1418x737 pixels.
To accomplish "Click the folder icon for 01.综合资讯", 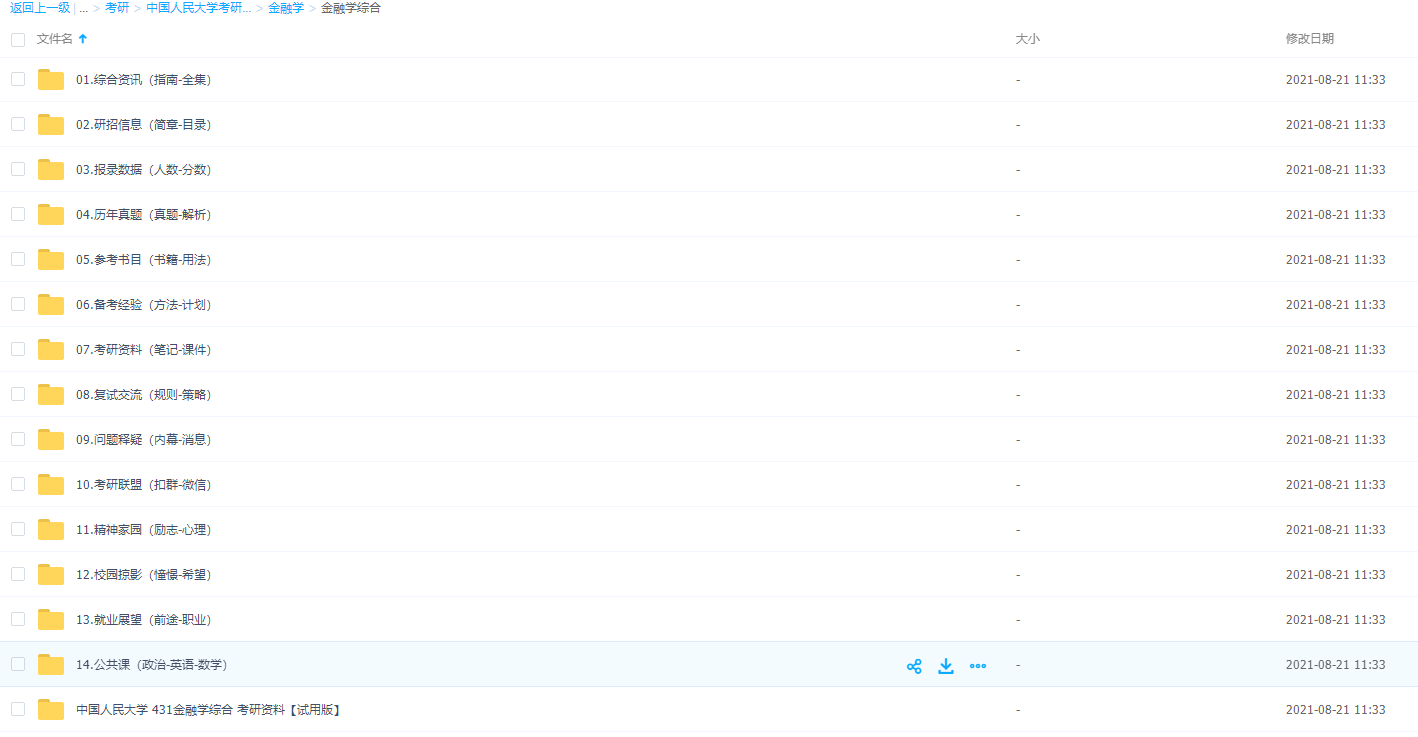I will pyautogui.click(x=51, y=80).
